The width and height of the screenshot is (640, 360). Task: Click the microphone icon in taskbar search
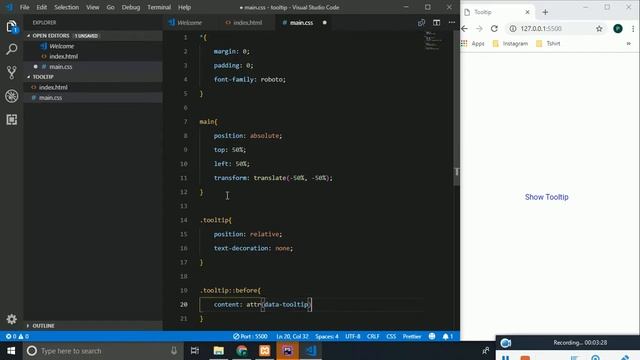(x=174, y=351)
